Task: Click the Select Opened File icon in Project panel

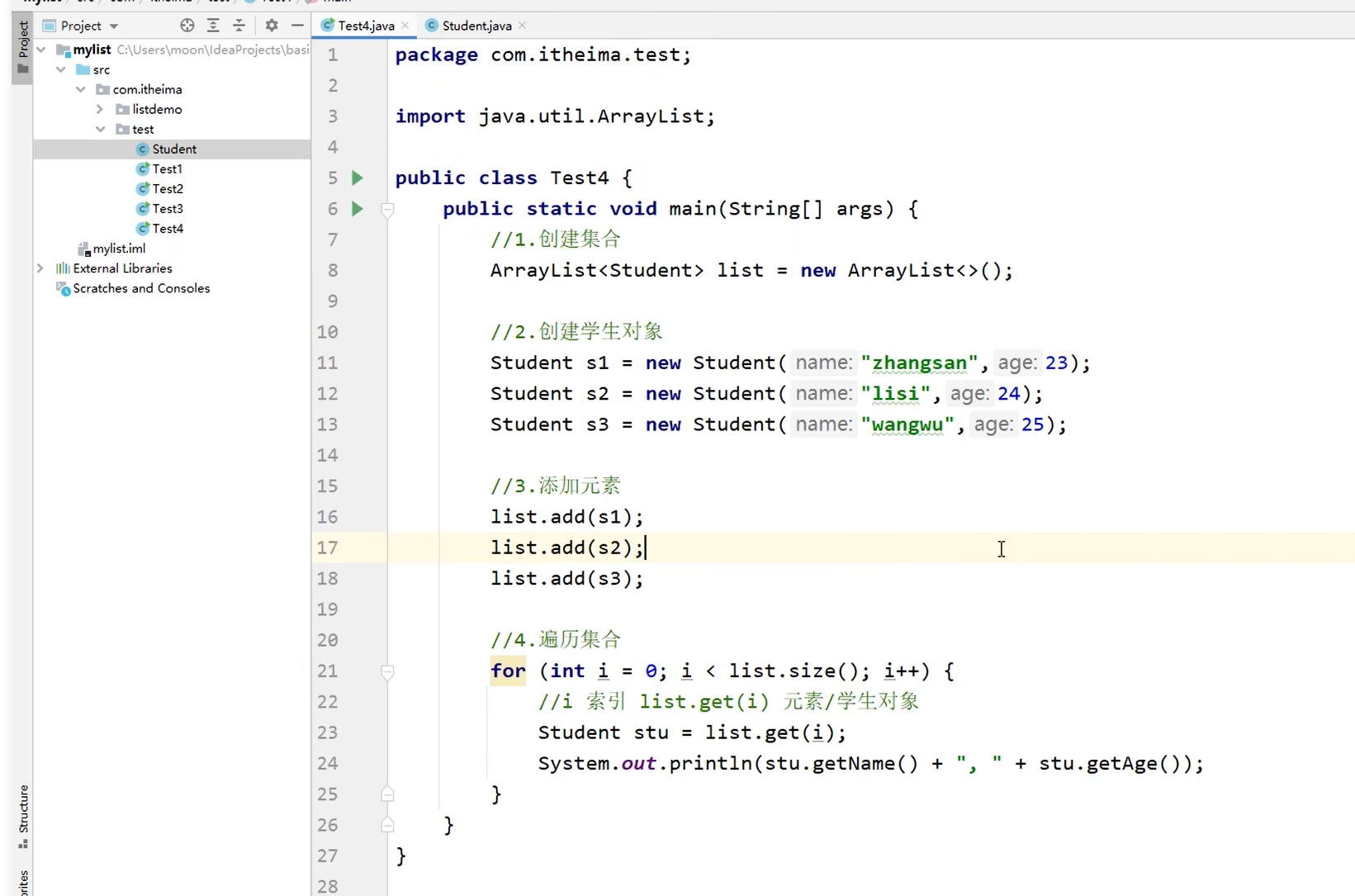Action: pyautogui.click(x=187, y=26)
